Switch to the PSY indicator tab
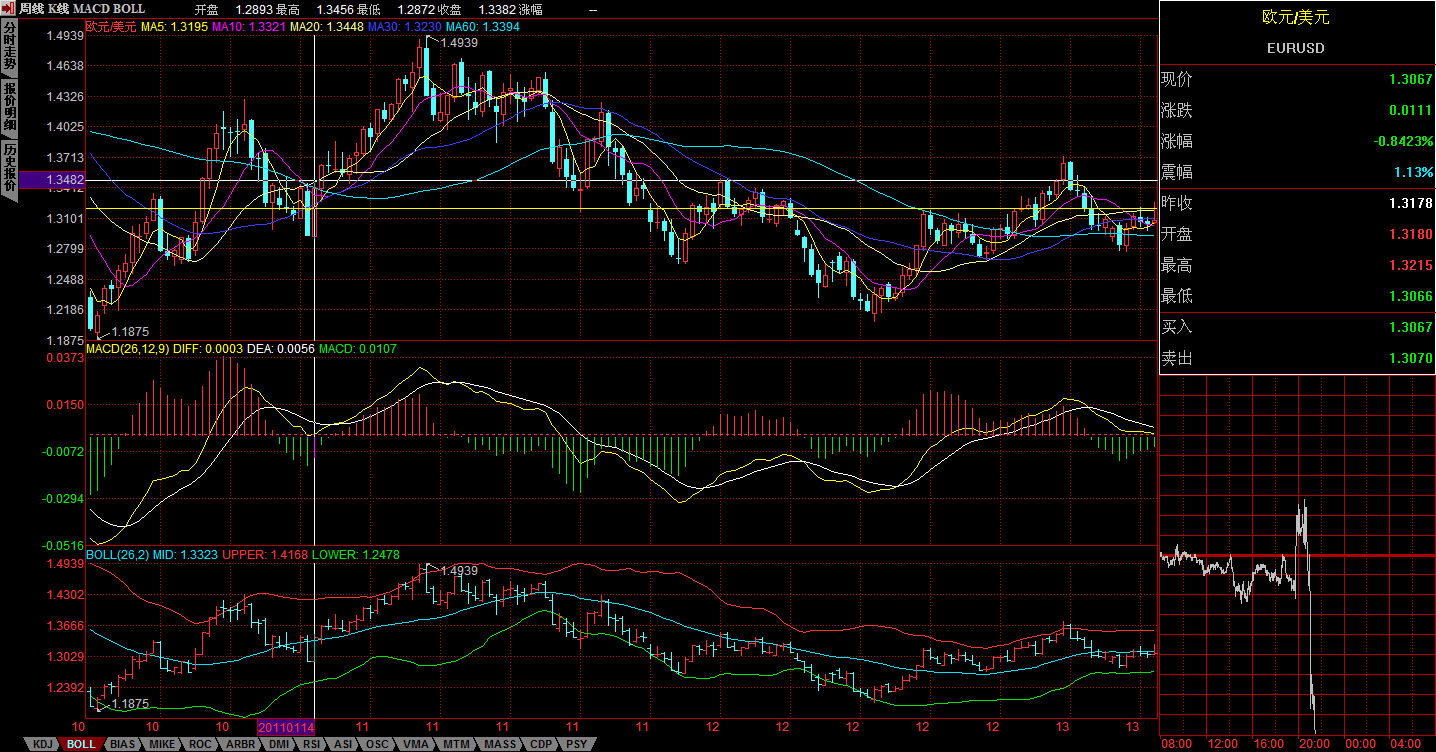 pos(577,744)
